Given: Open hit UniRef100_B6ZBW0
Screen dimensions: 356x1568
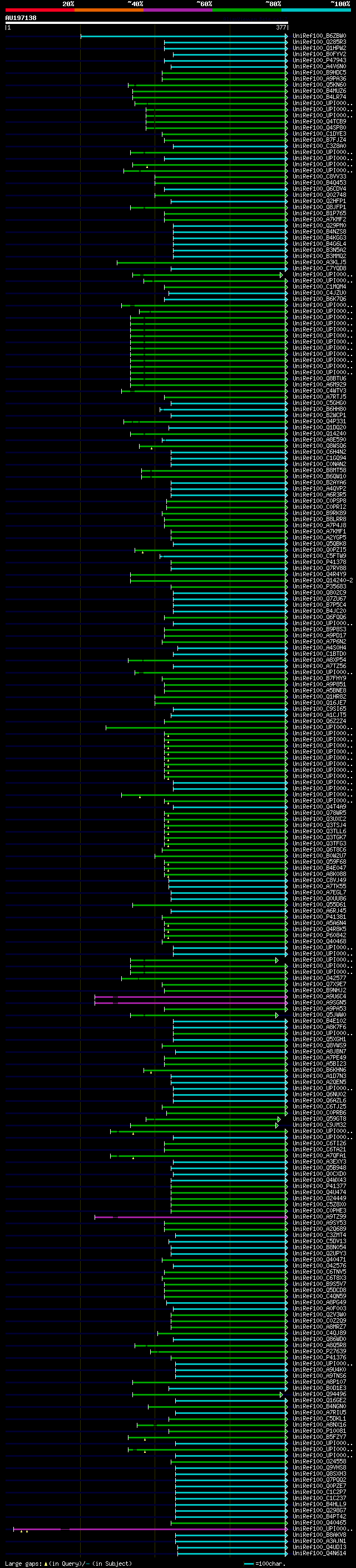Looking at the screenshot, I should (x=319, y=36).
